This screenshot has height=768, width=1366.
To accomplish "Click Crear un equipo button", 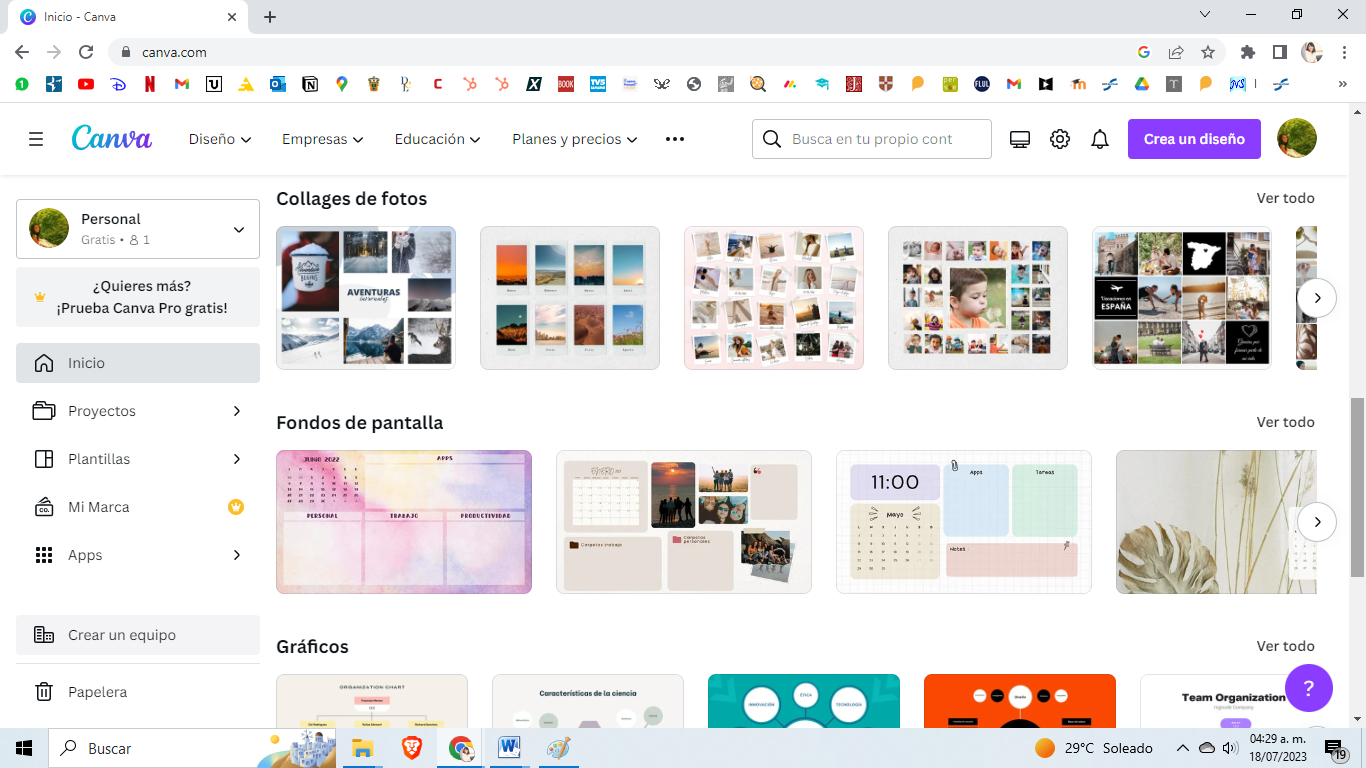I will point(138,635).
